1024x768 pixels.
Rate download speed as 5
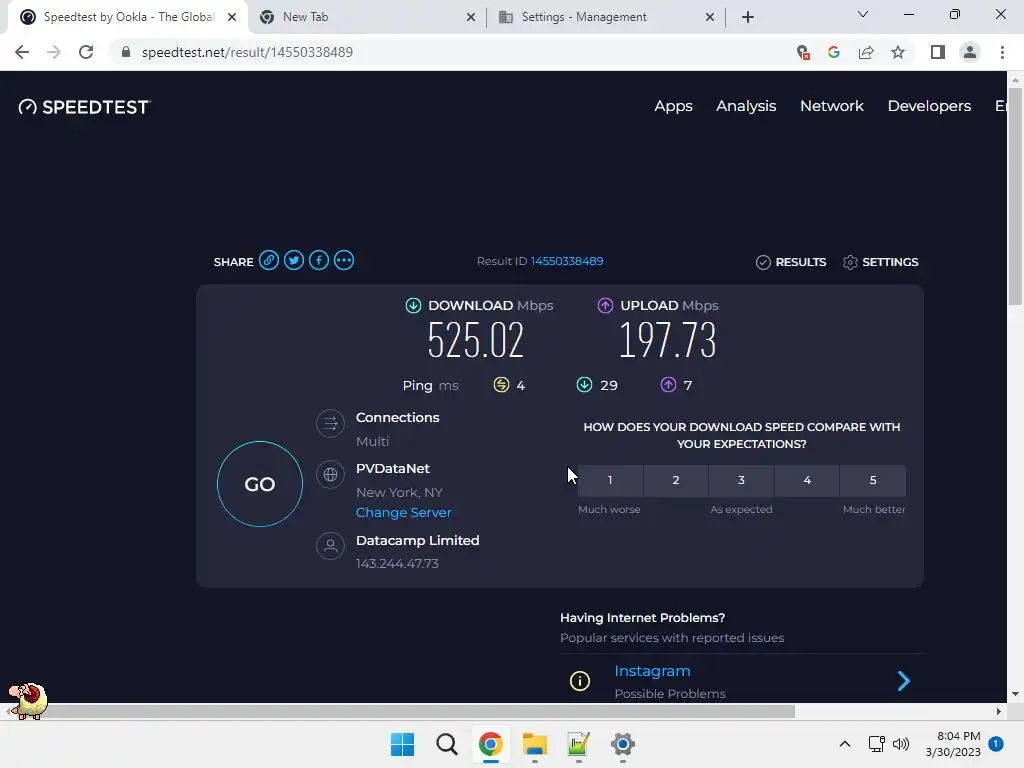click(x=873, y=481)
